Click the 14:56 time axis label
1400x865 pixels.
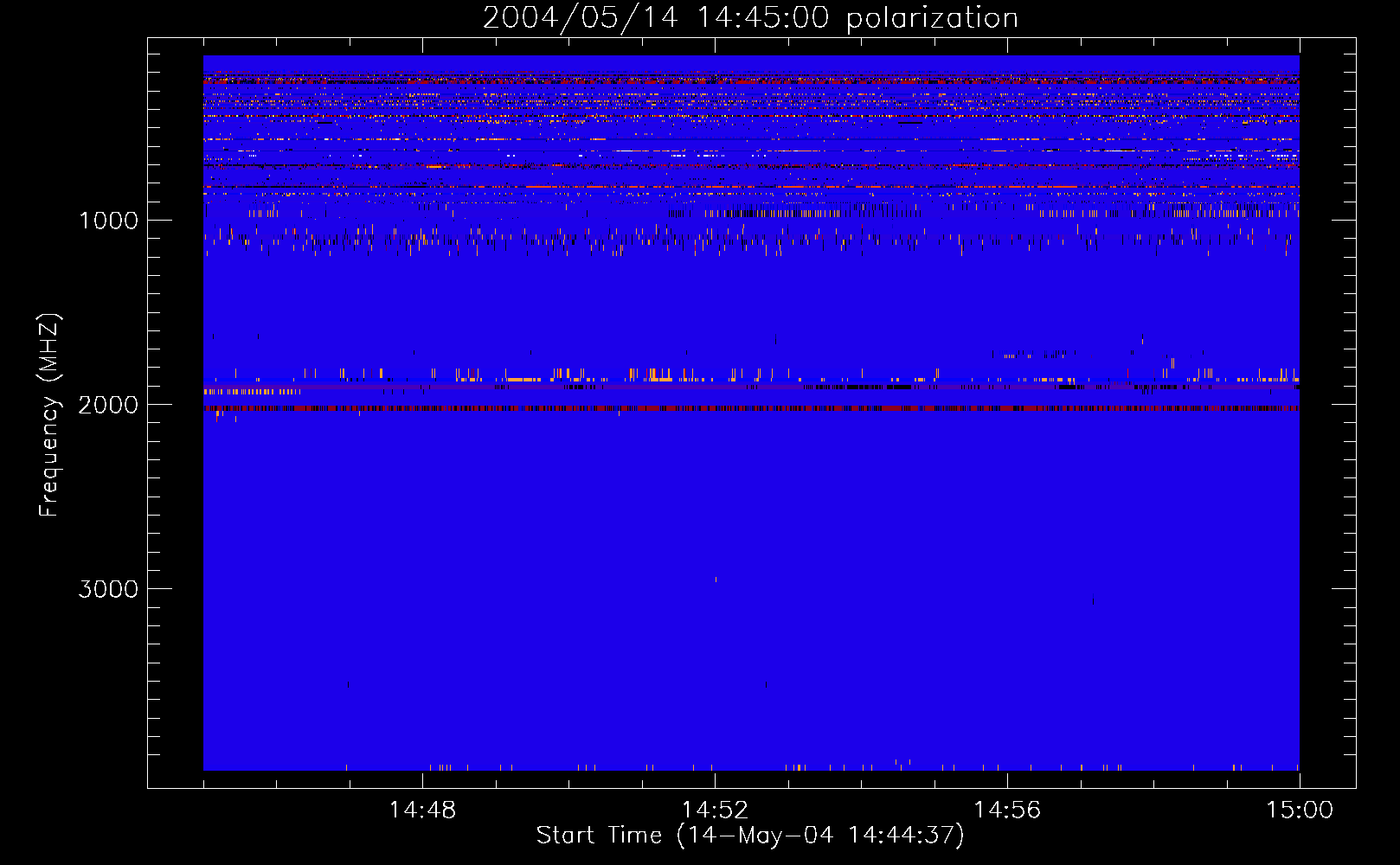pos(1007,811)
